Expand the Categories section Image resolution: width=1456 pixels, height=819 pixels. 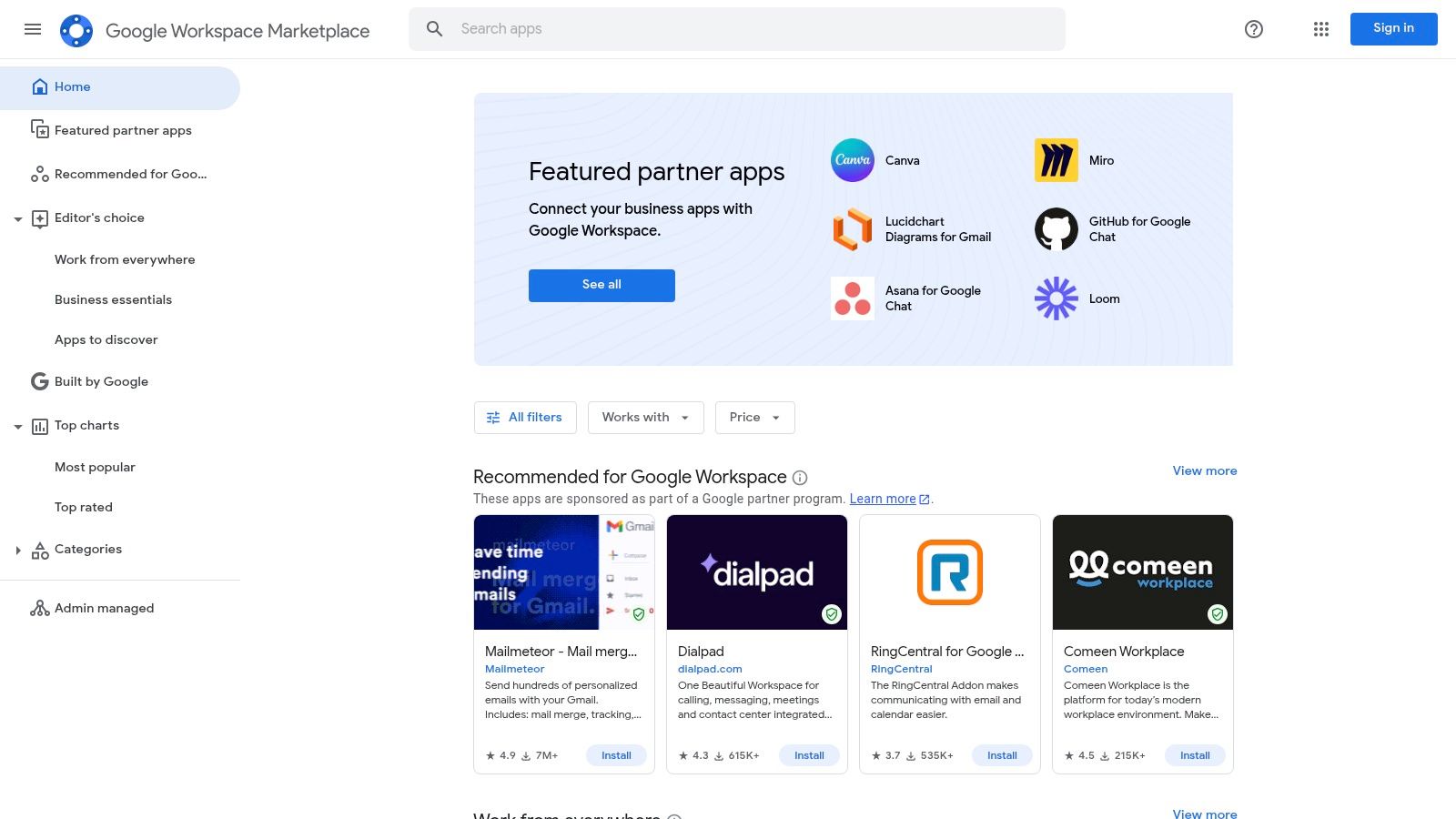click(18, 550)
